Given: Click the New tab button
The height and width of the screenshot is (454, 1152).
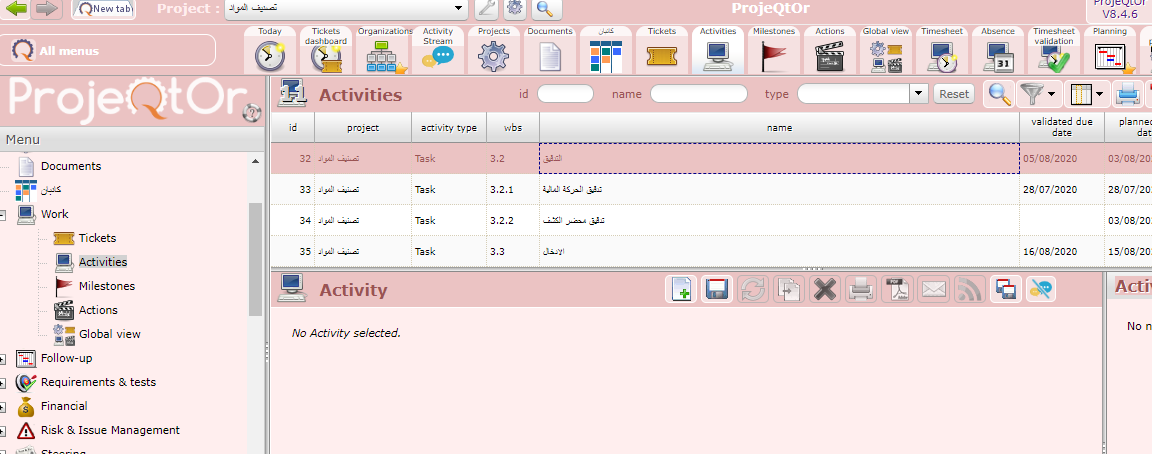Looking at the screenshot, I should tap(105, 9).
